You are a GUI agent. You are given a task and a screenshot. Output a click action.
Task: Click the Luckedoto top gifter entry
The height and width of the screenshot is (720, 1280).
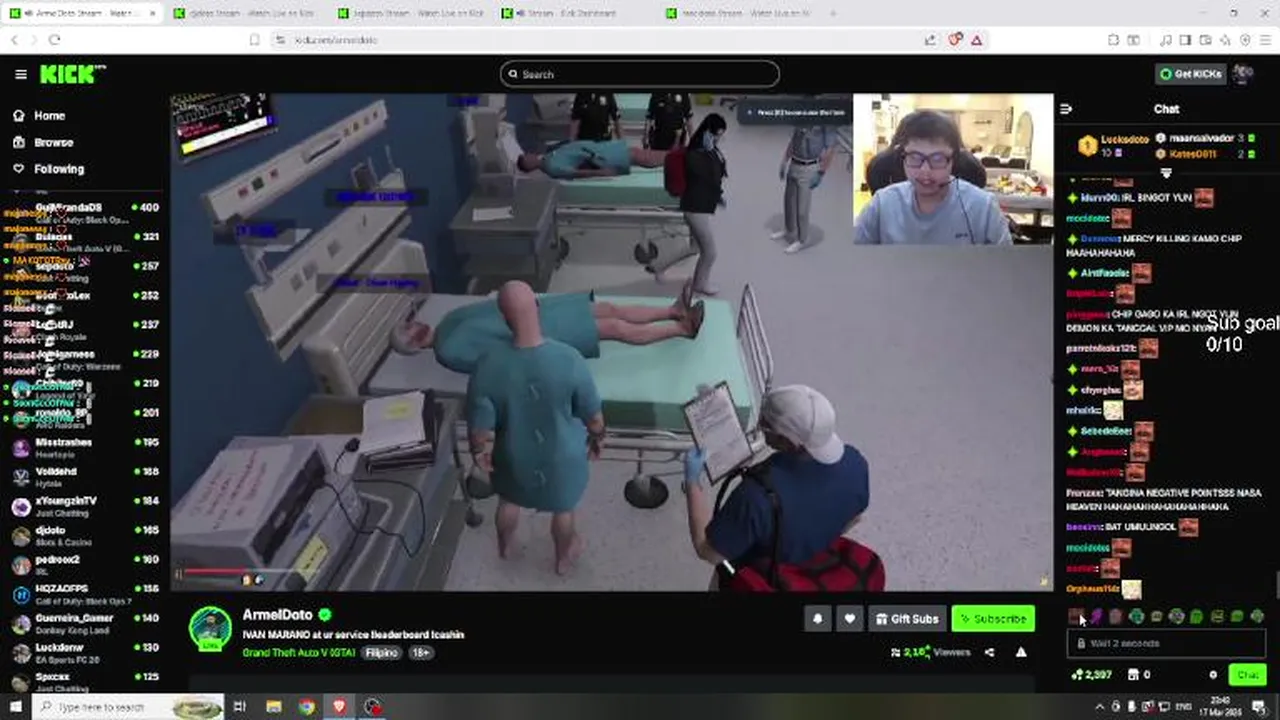click(x=1114, y=146)
